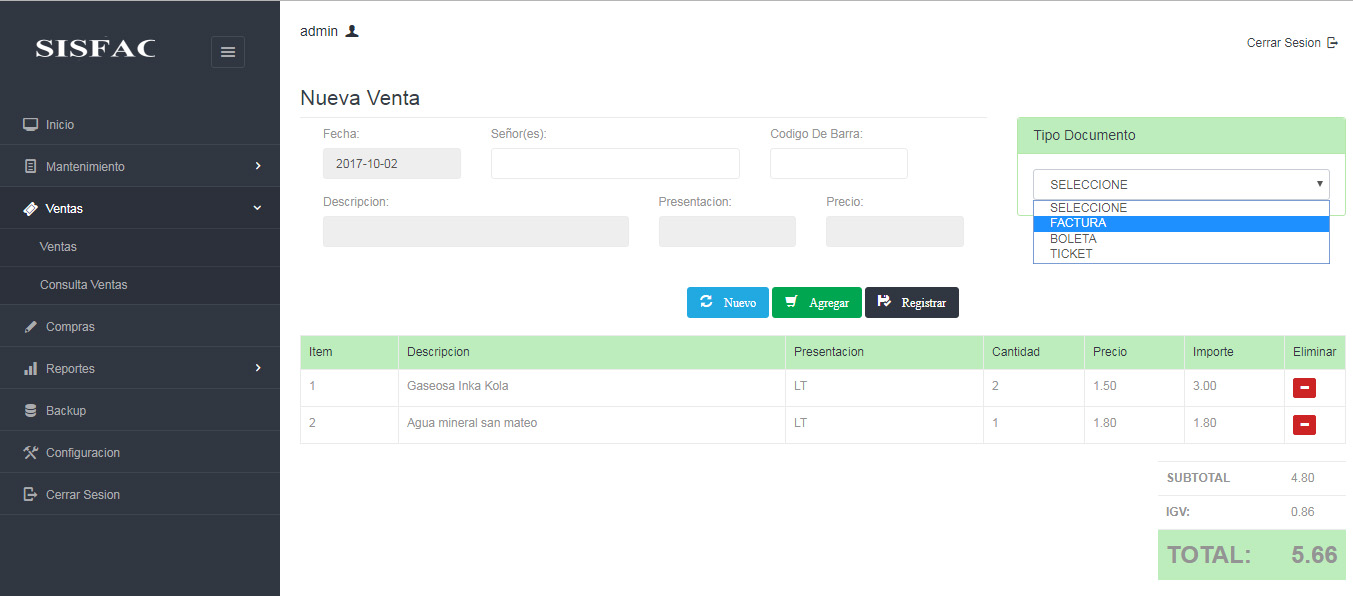The image size is (1353, 596).
Task: Delete Agua mineral san mateo row
Action: [1303, 424]
